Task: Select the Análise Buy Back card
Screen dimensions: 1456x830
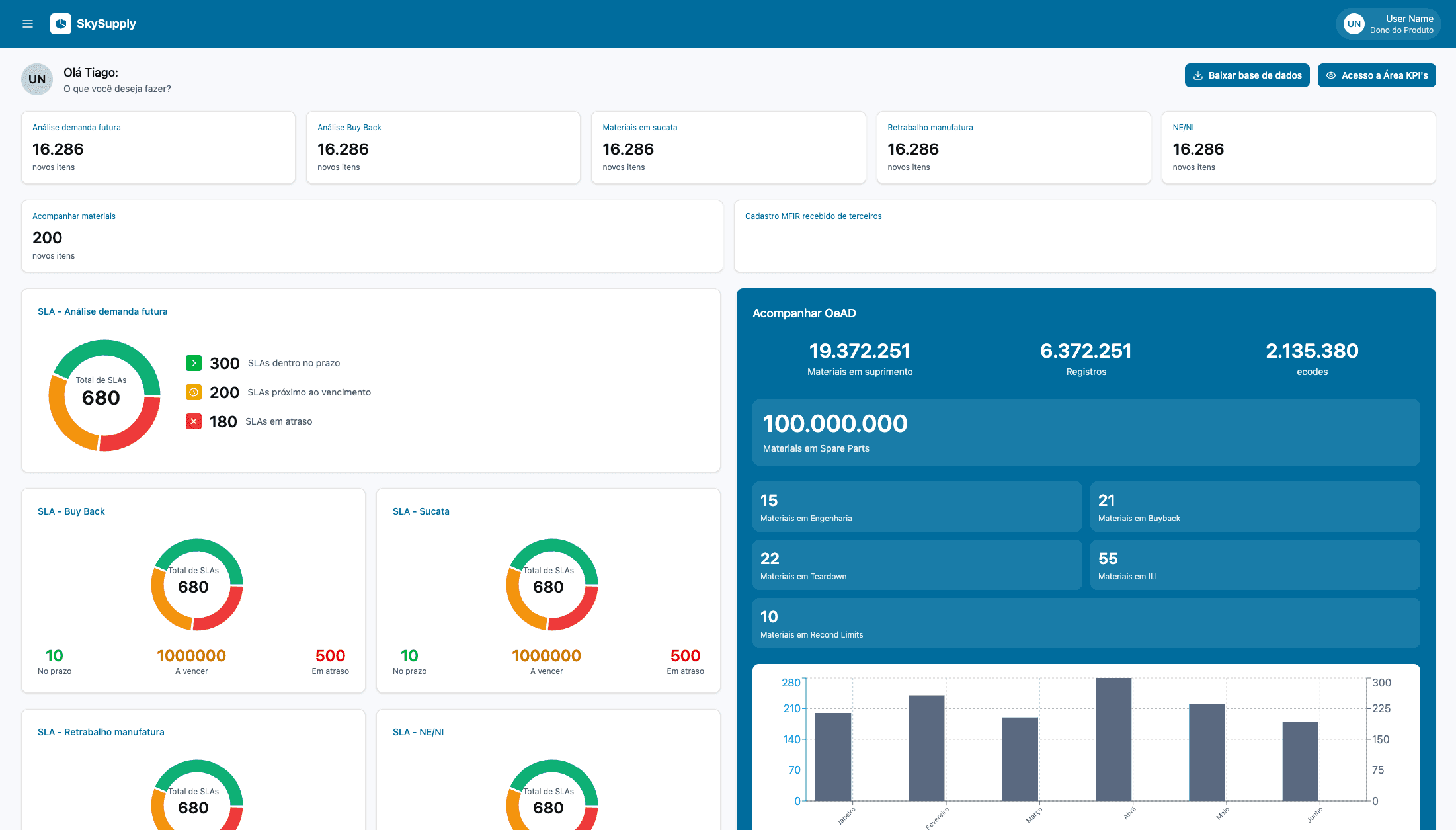Action: point(443,147)
